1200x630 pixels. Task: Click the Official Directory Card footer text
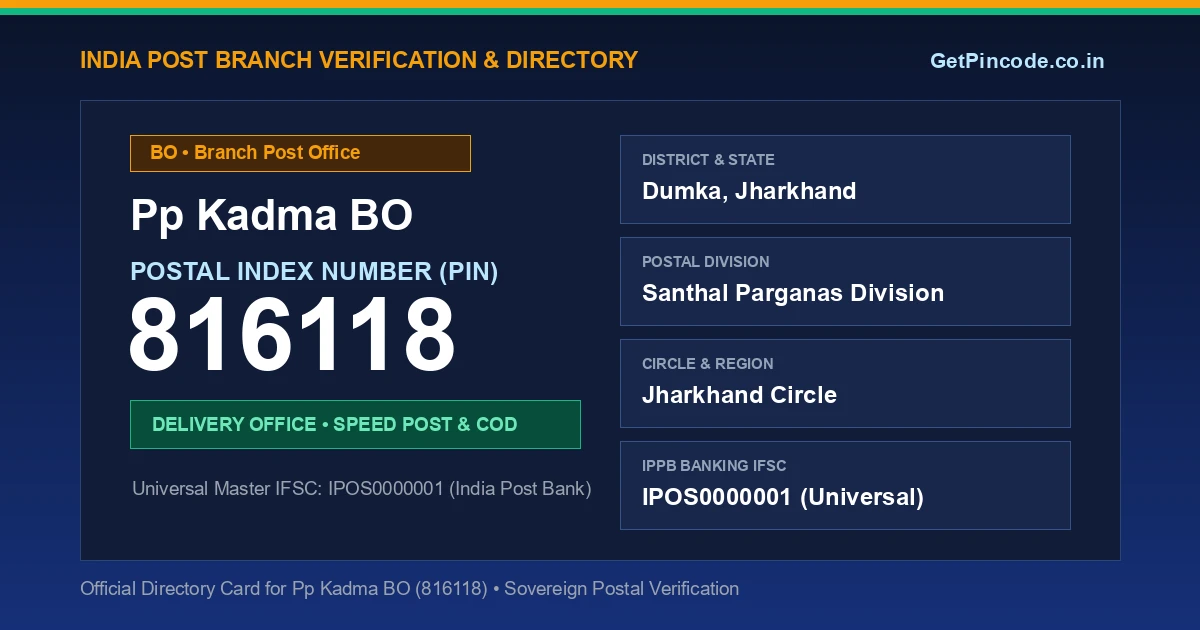410,589
